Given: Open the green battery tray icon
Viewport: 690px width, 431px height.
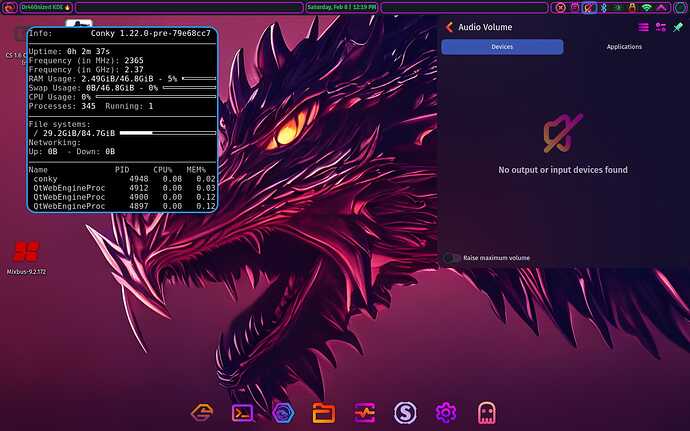Looking at the screenshot, I should click(618, 7).
